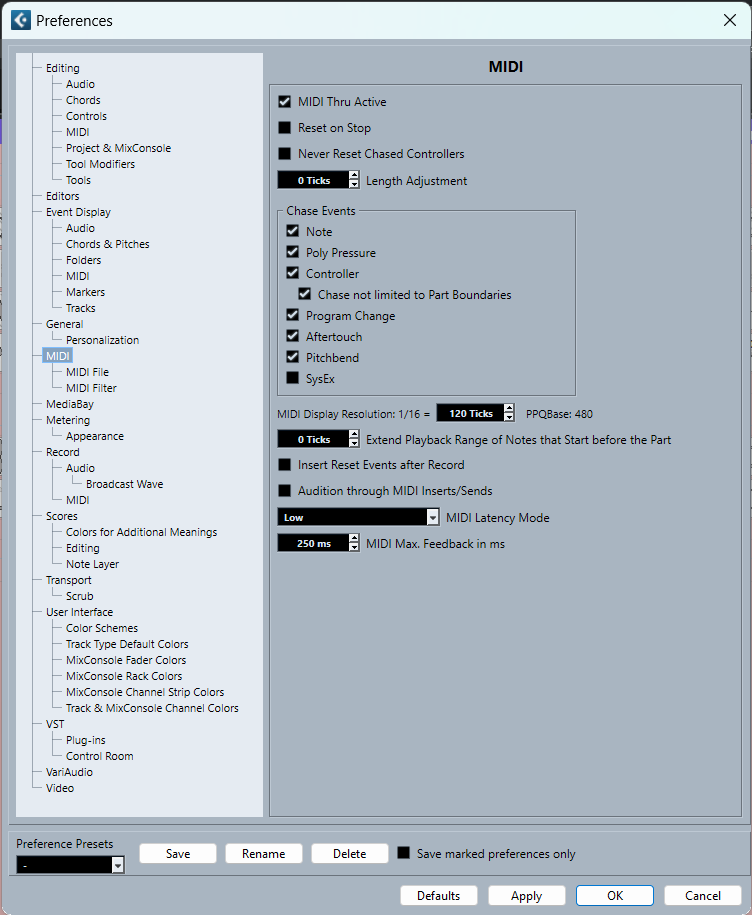Open the Preference Presets dropdown
Screen dimensions: 752x915
pyautogui.click(x=117, y=865)
